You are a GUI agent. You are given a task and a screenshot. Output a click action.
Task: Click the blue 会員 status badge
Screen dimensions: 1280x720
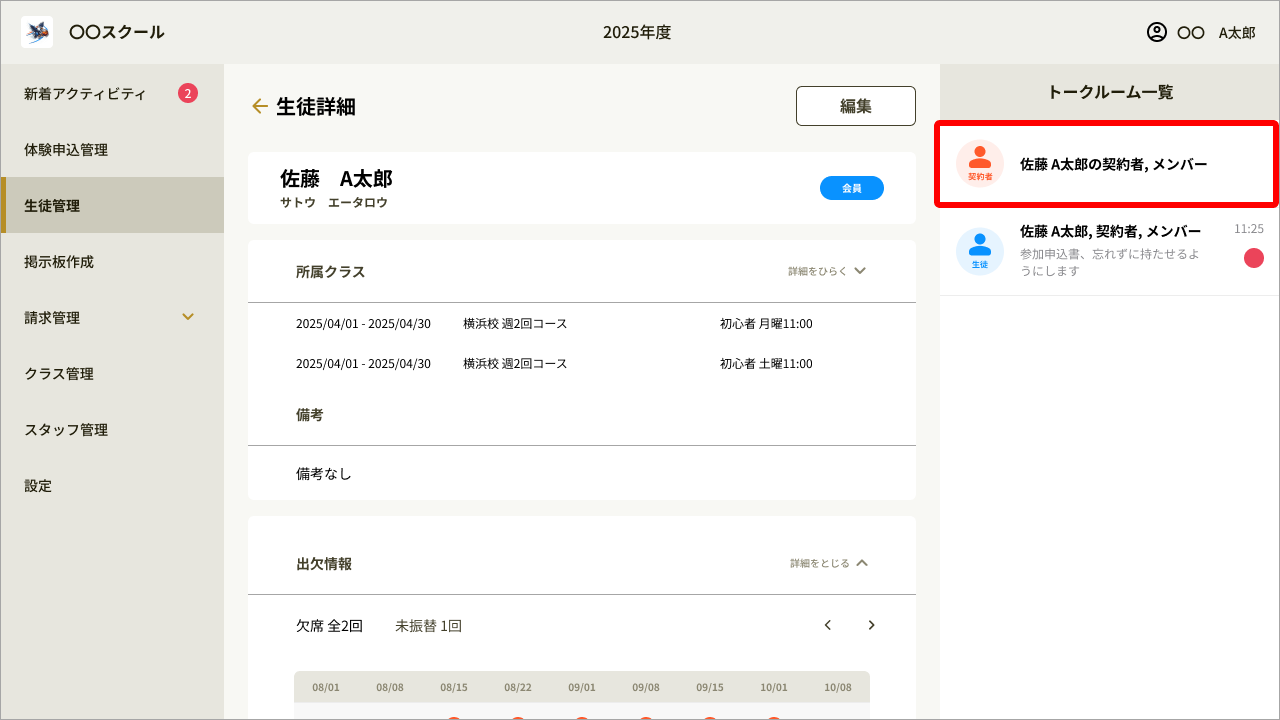point(851,188)
